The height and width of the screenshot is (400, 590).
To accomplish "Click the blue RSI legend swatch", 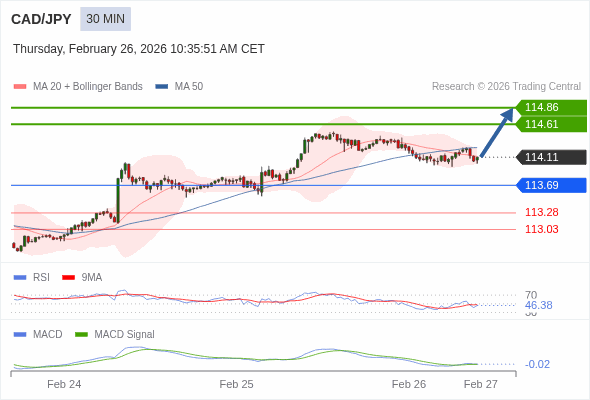I will (x=20, y=278).
